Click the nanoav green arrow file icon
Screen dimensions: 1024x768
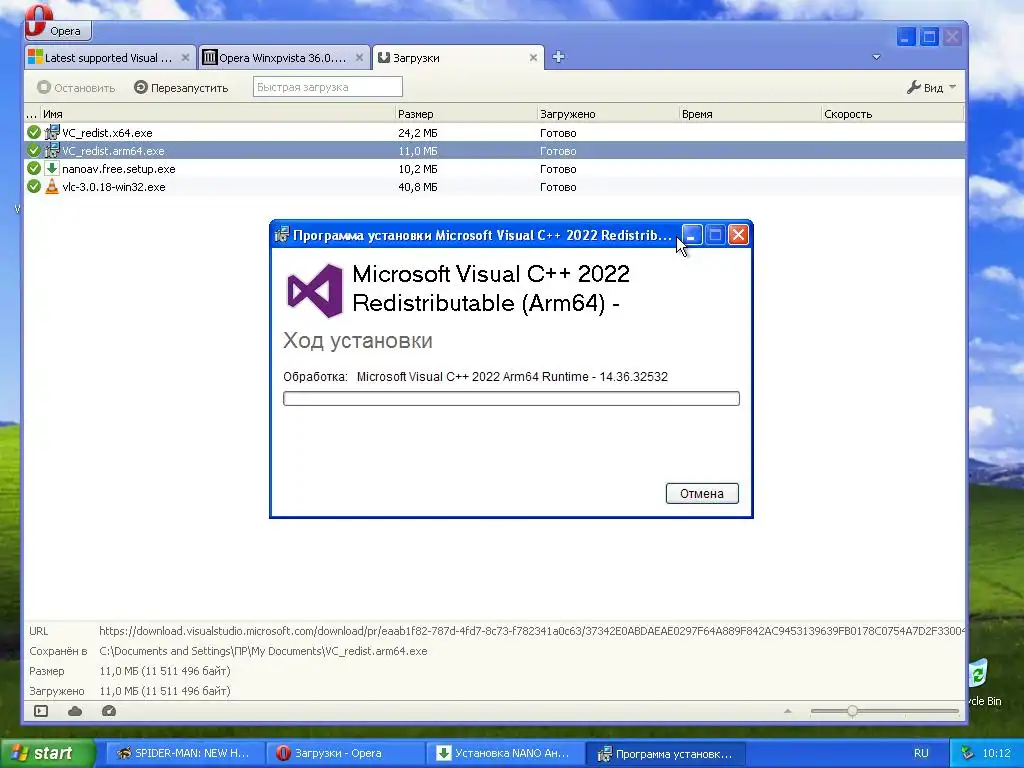pyautogui.click(x=52, y=168)
